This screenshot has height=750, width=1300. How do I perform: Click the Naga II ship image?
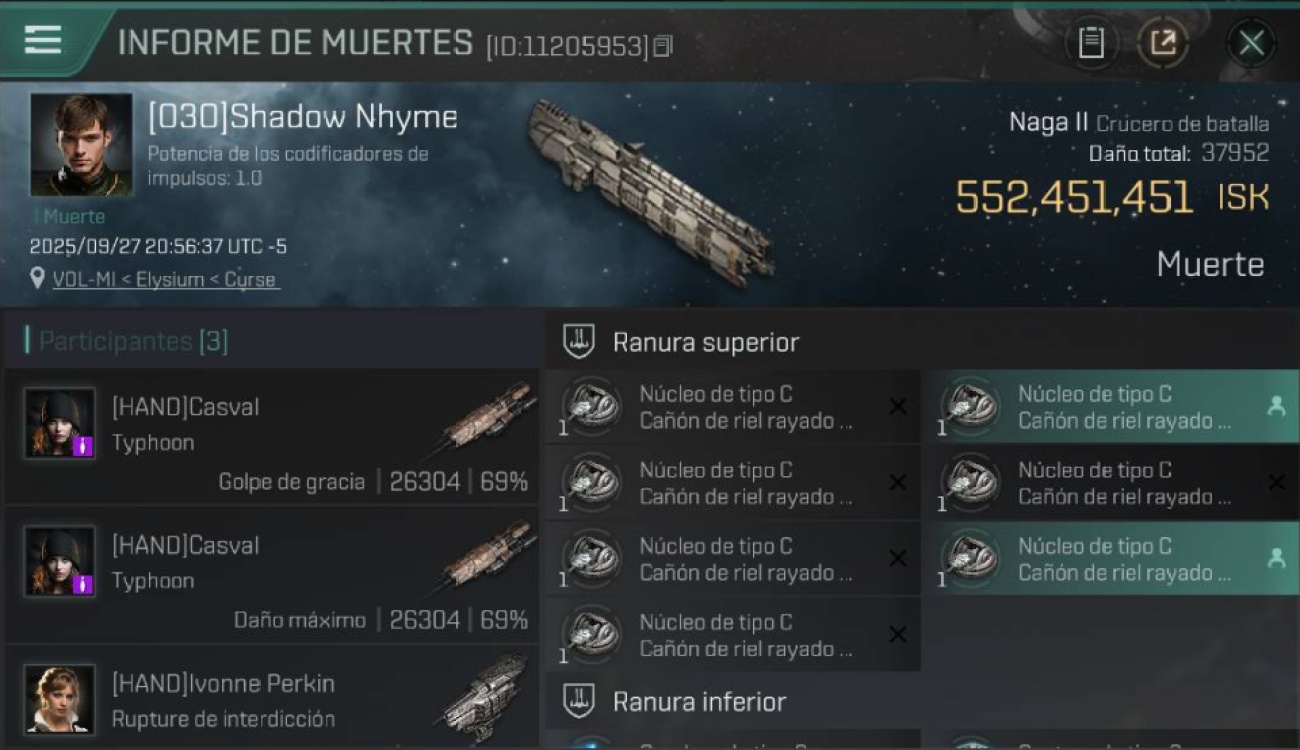pyautogui.click(x=650, y=188)
